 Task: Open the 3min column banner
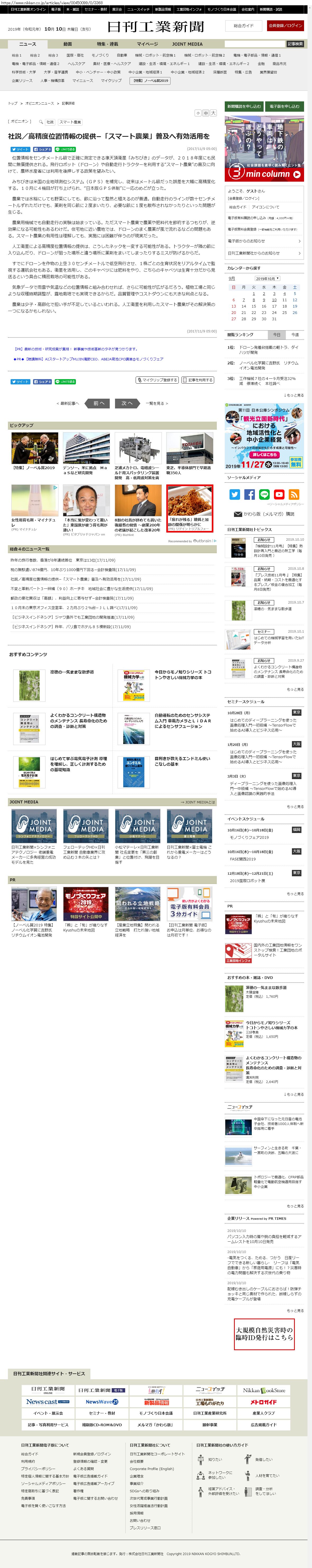(264, 149)
